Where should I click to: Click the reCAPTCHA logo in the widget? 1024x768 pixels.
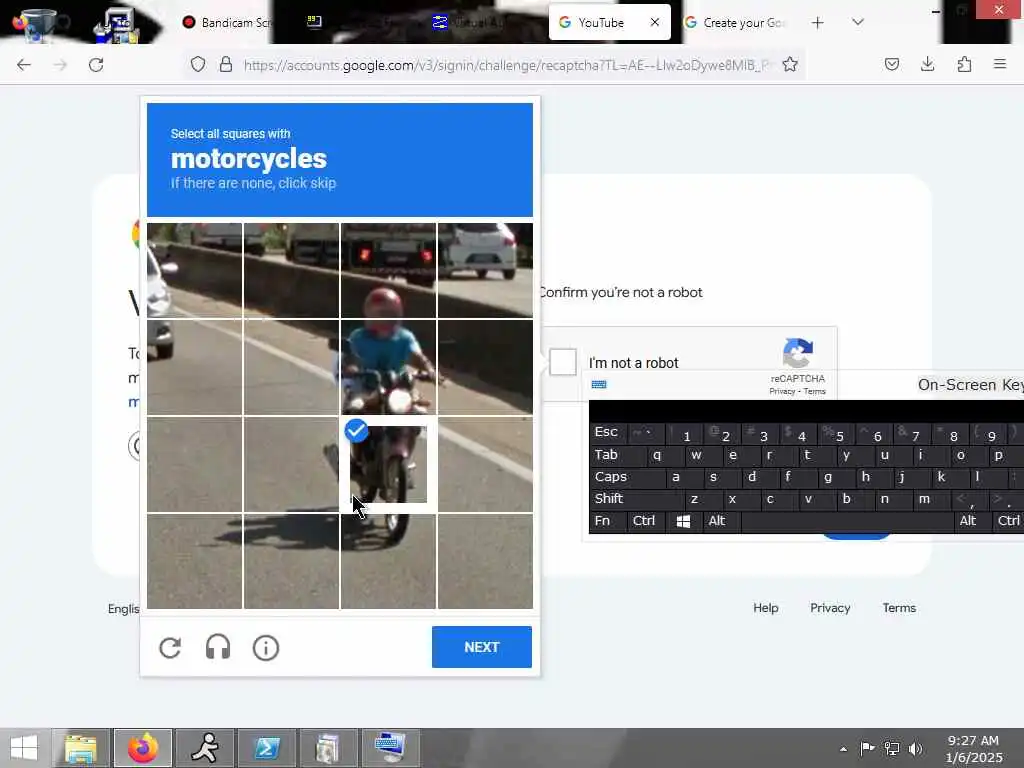(797, 353)
